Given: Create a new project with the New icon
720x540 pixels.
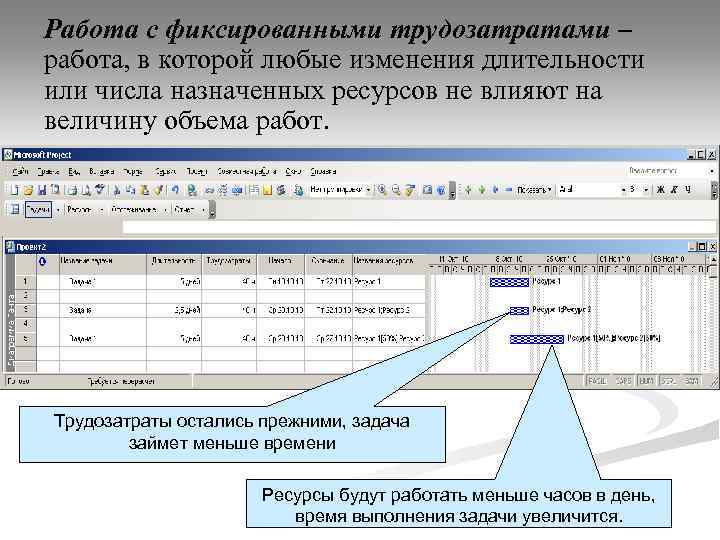Looking at the screenshot, I should 14,190.
